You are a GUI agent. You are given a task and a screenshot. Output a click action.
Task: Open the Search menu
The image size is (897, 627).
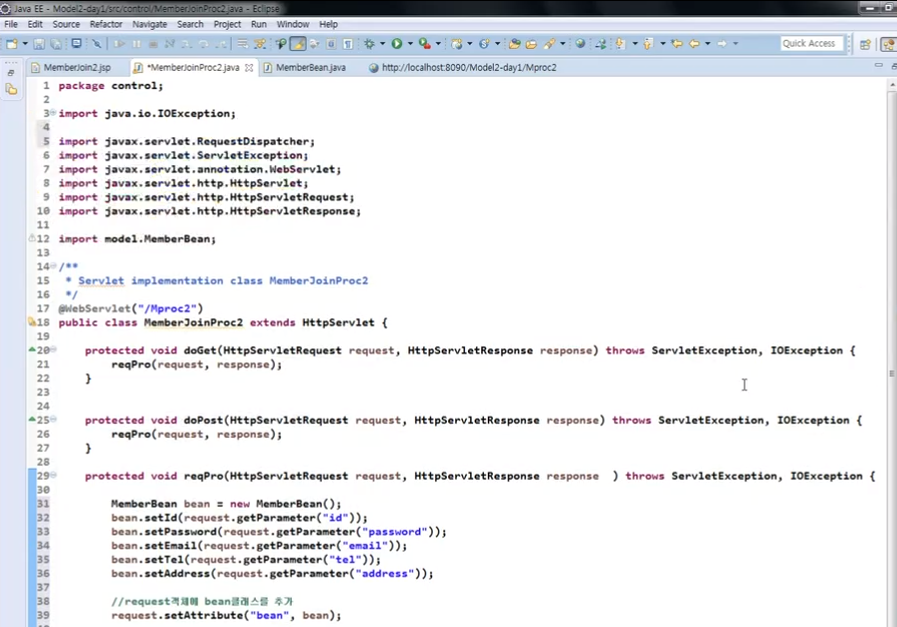click(190, 24)
